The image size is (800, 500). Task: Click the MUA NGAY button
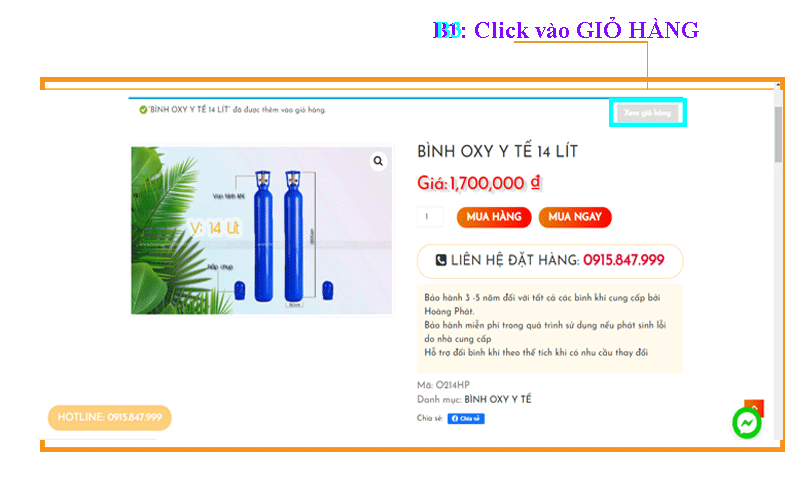point(575,217)
